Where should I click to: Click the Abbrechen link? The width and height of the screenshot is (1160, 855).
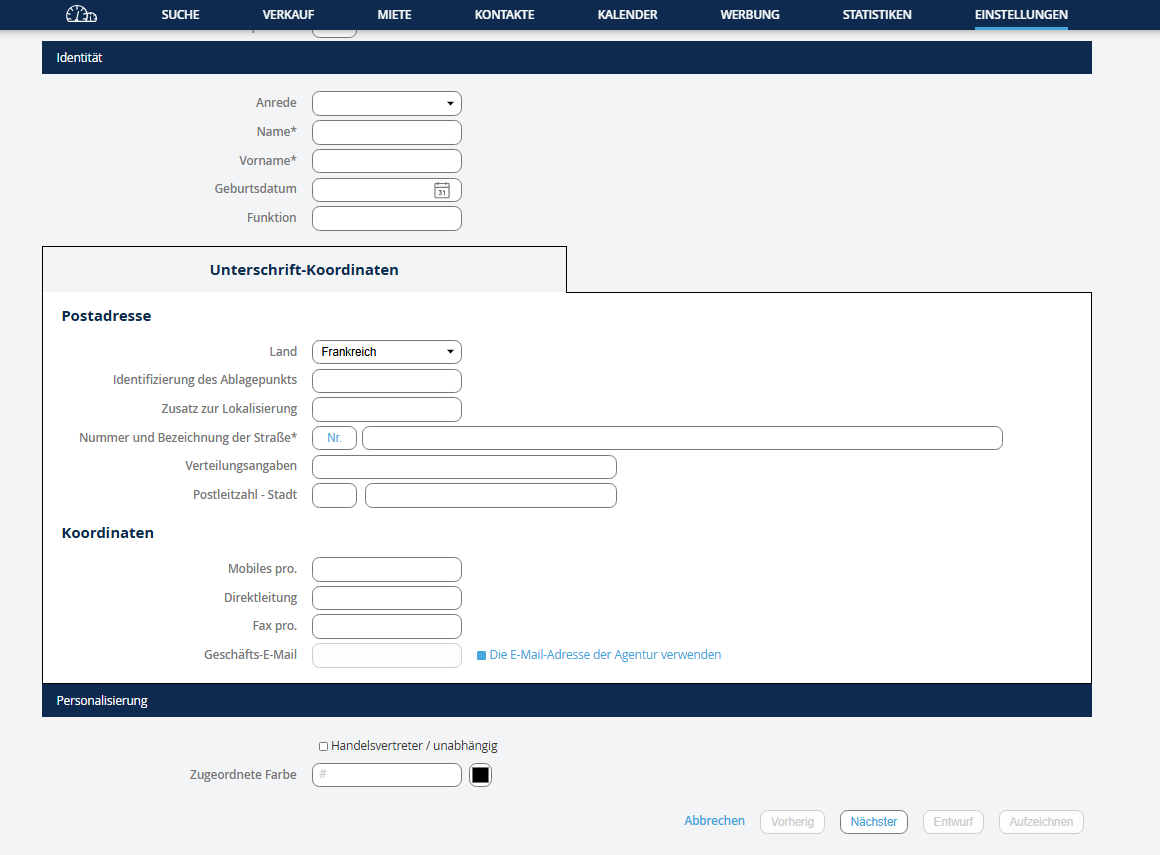(714, 821)
